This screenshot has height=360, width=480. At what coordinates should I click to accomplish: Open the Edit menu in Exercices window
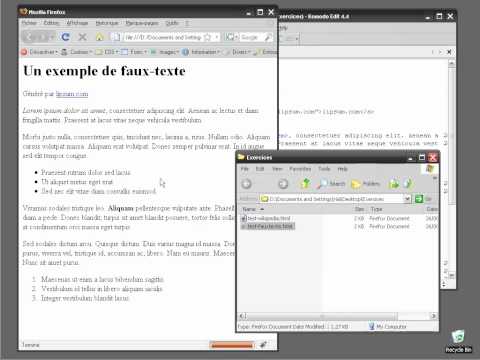click(260, 169)
